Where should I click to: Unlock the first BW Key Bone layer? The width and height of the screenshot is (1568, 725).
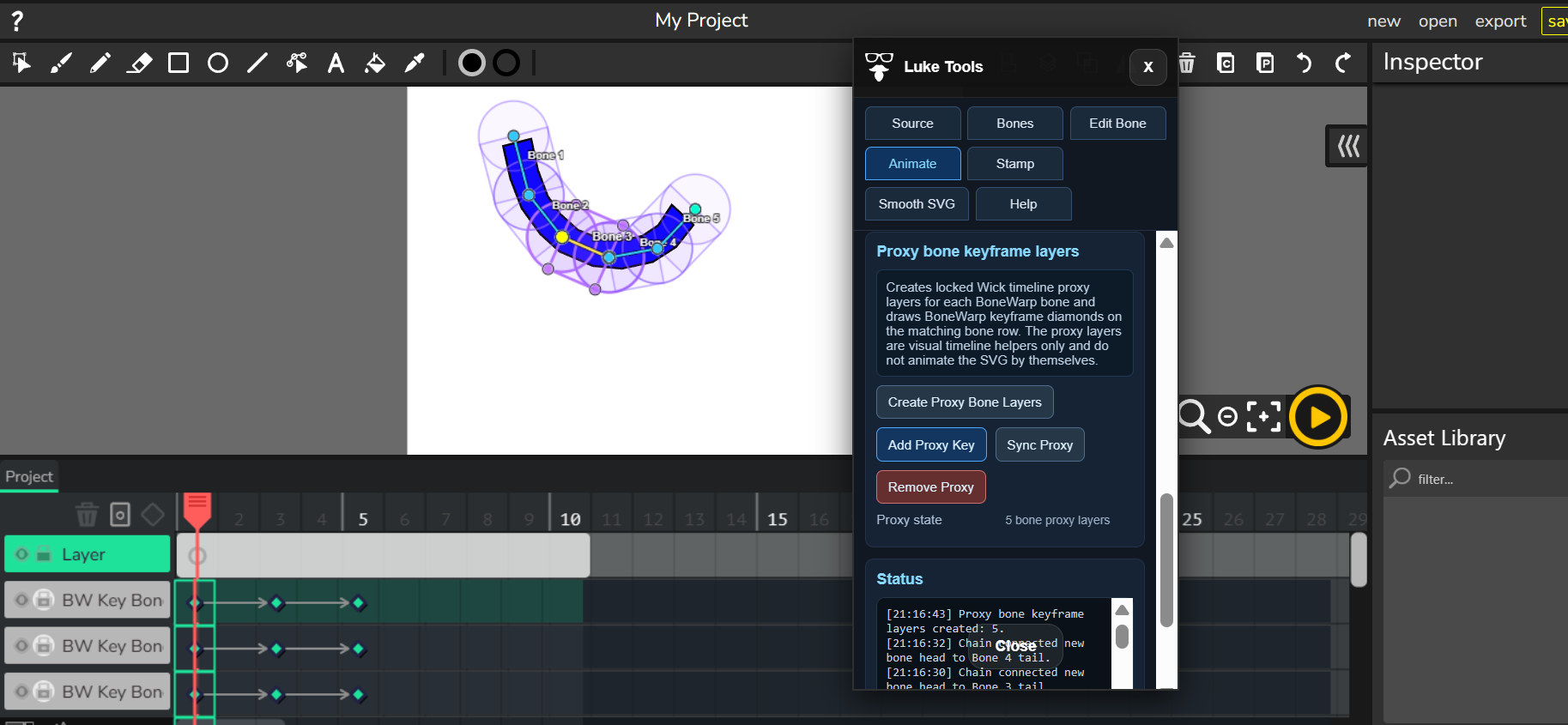(43, 600)
